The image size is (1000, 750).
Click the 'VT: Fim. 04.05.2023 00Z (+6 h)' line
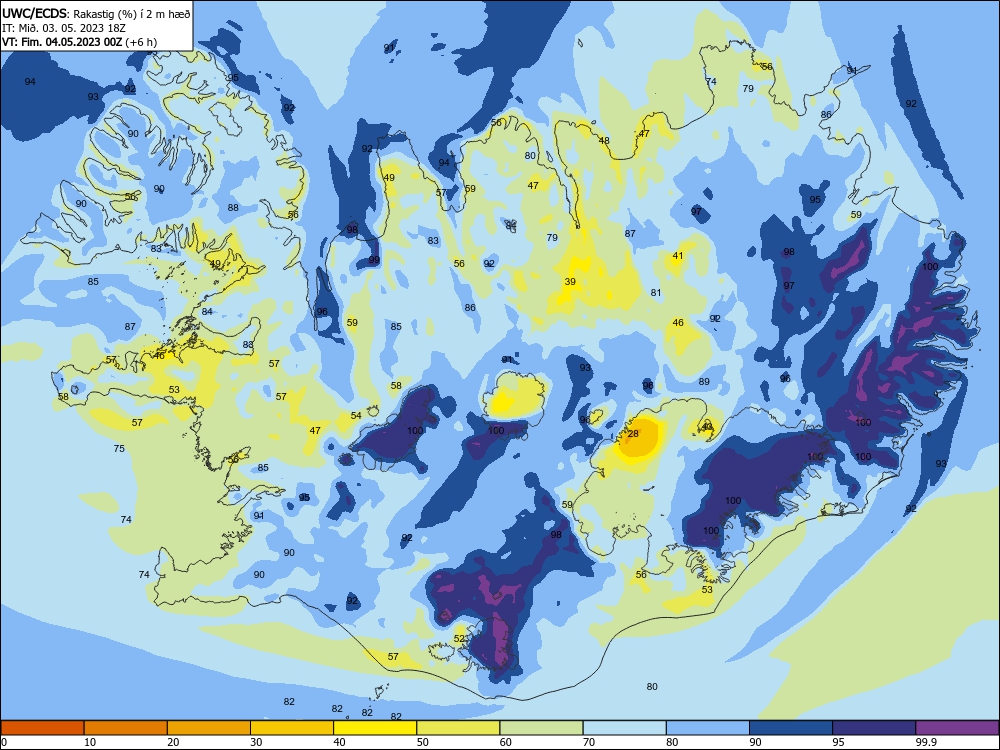click(x=80, y=42)
